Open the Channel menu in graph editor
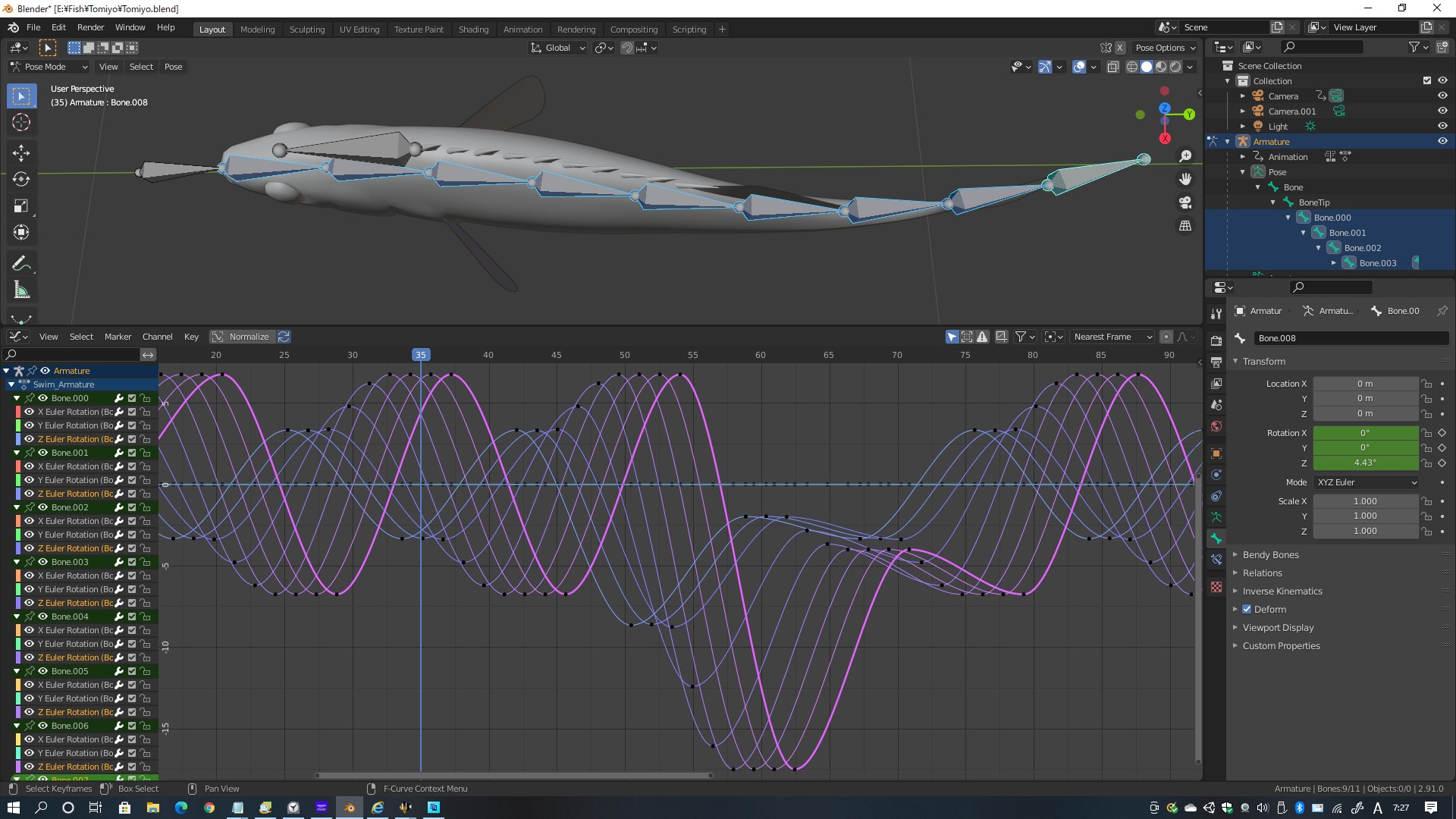Image resolution: width=1456 pixels, height=819 pixels. pyautogui.click(x=157, y=337)
